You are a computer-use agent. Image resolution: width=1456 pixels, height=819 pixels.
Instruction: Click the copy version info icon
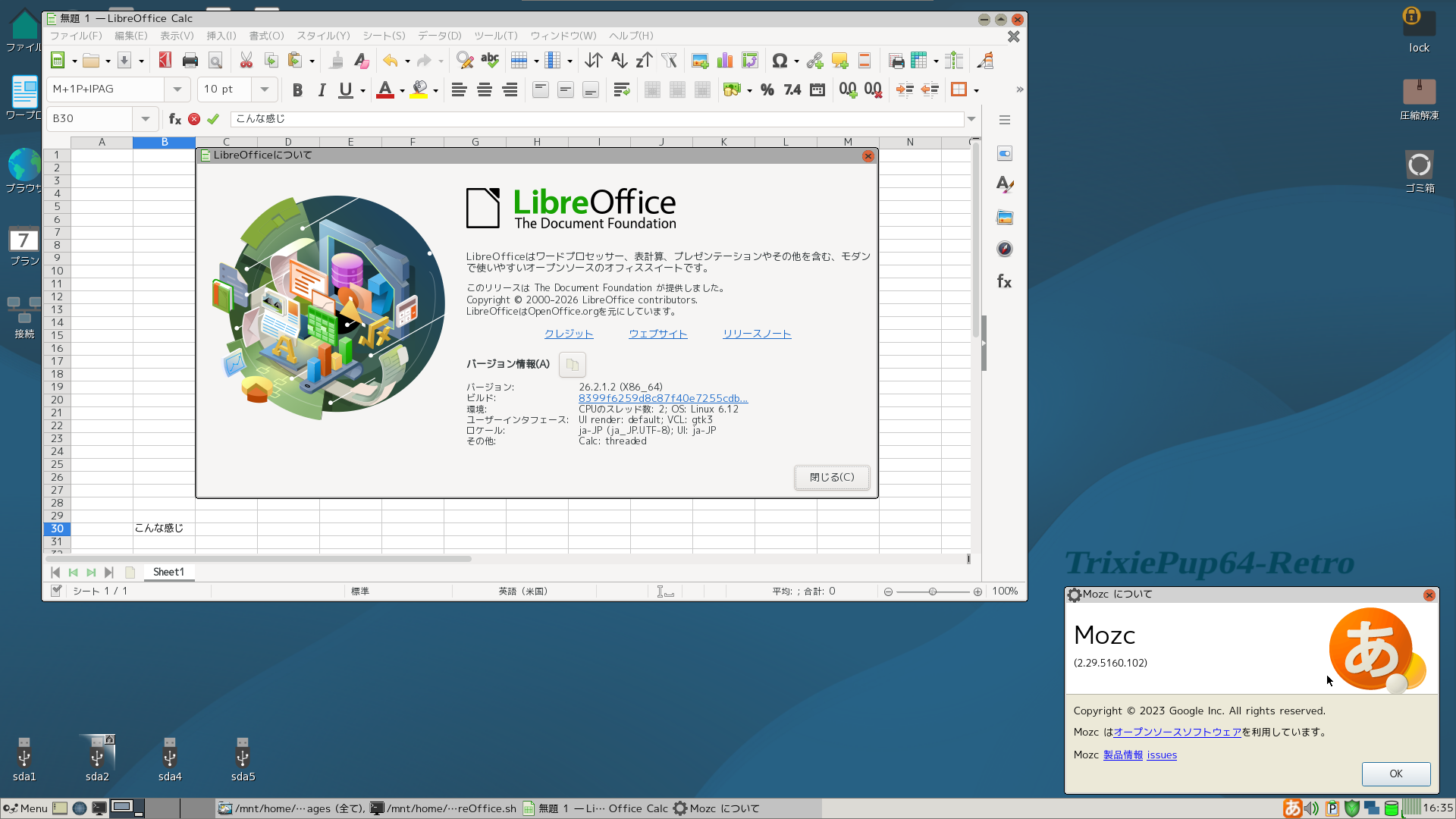573,365
